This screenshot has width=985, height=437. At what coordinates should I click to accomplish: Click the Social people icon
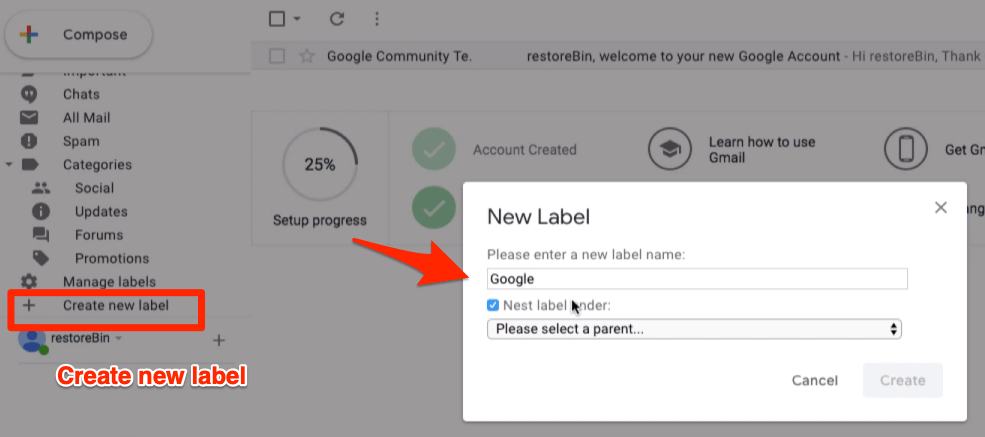[x=41, y=188]
